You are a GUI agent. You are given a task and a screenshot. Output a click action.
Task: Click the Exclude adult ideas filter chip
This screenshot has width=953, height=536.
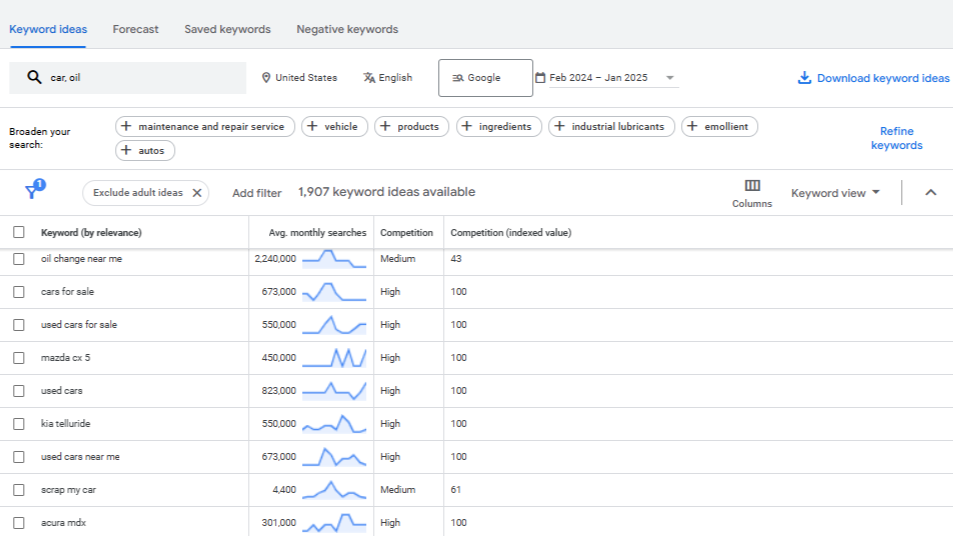pyautogui.click(x=145, y=193)
